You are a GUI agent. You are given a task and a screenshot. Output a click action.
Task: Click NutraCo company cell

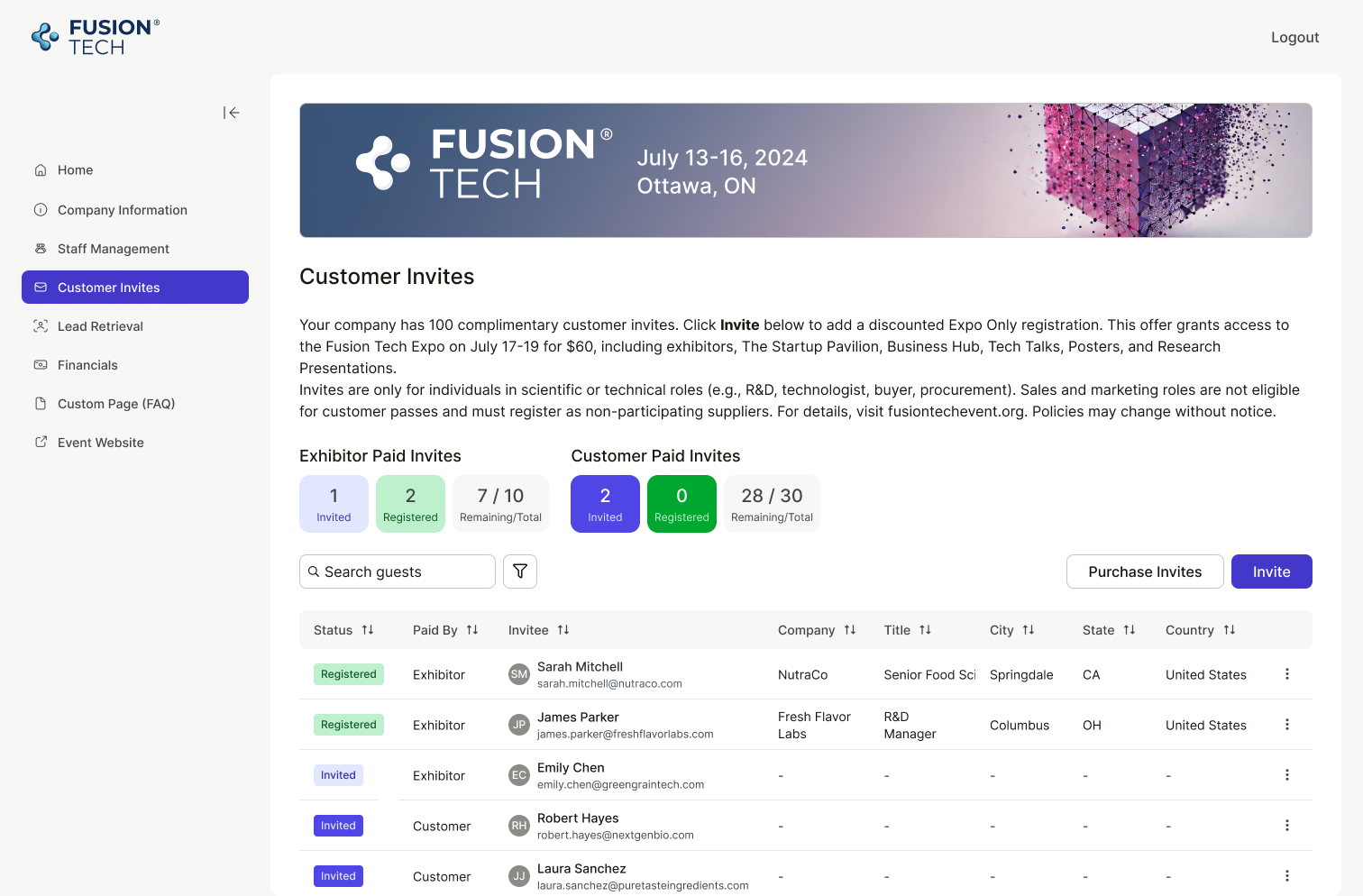click(x=802, y=675)
